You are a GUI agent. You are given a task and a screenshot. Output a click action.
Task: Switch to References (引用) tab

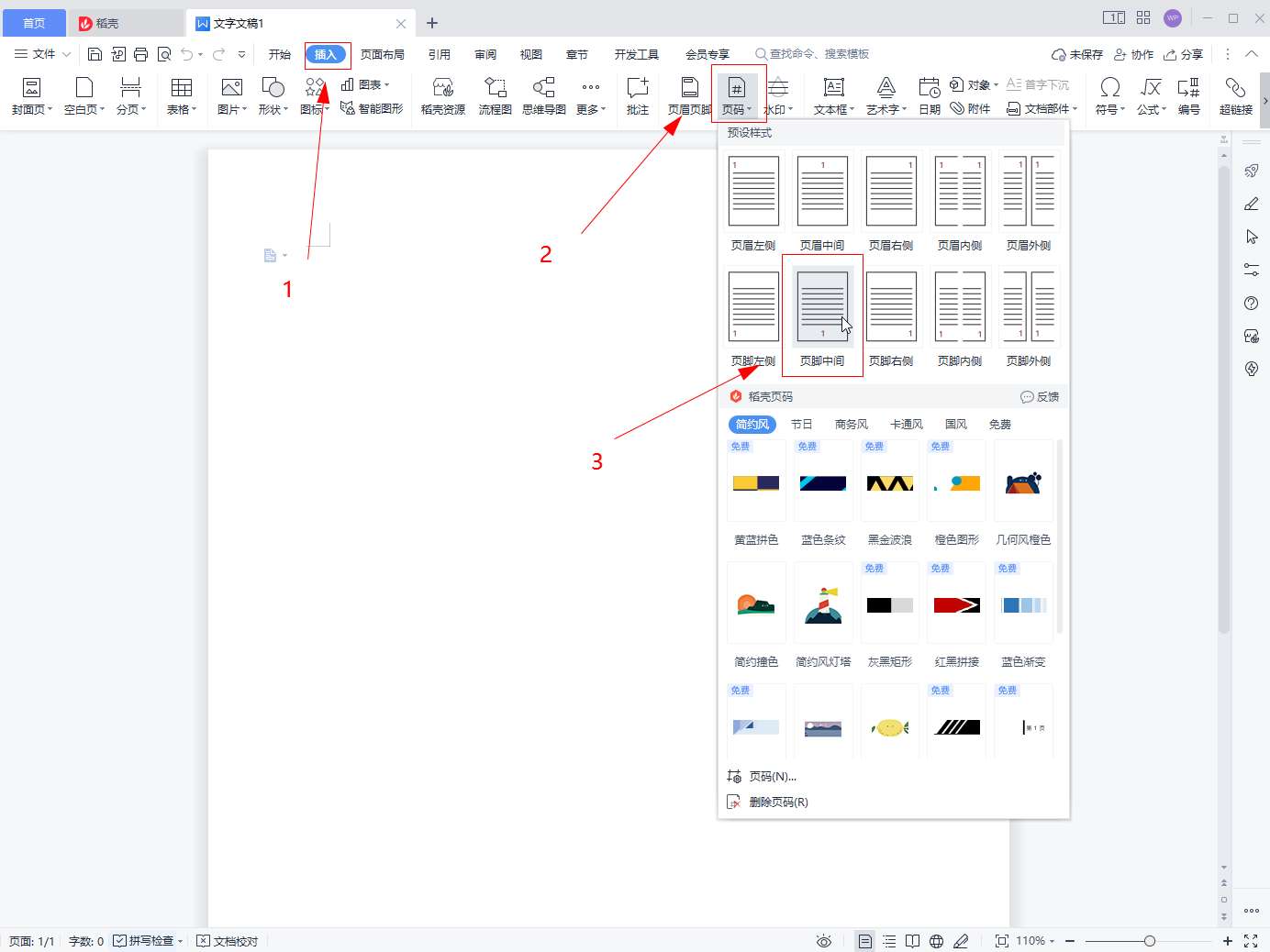pyautogui.click(x=440, y=54)
